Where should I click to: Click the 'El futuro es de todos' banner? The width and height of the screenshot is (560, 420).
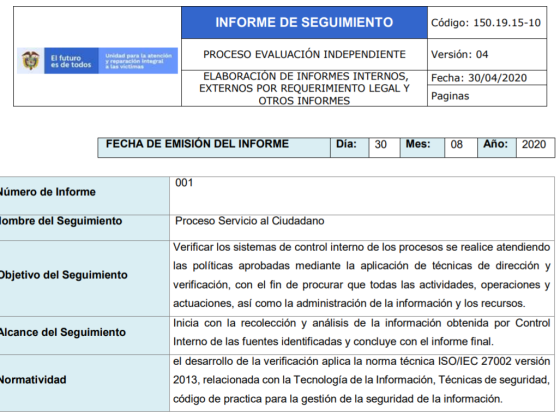pos(71,61)
